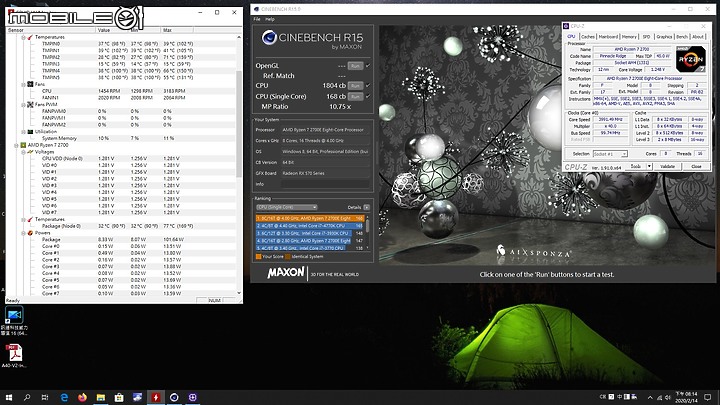The image size is (720, 405).
Task: Collapse the Voltages tree node
Action: pyautogui.click(x=23, y=152)
